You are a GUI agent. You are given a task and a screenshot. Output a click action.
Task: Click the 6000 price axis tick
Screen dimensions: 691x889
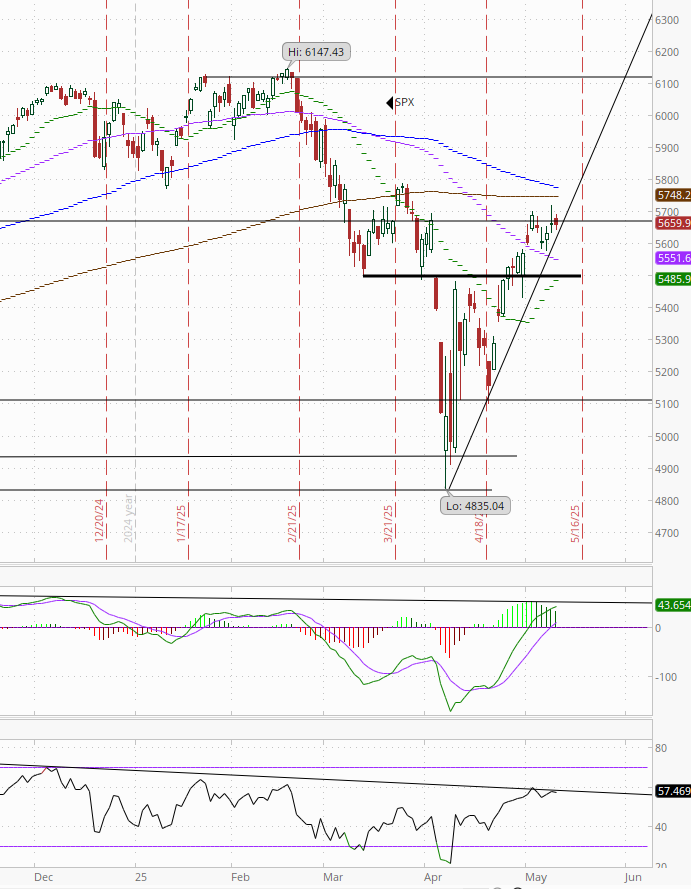tap(667, 116)
